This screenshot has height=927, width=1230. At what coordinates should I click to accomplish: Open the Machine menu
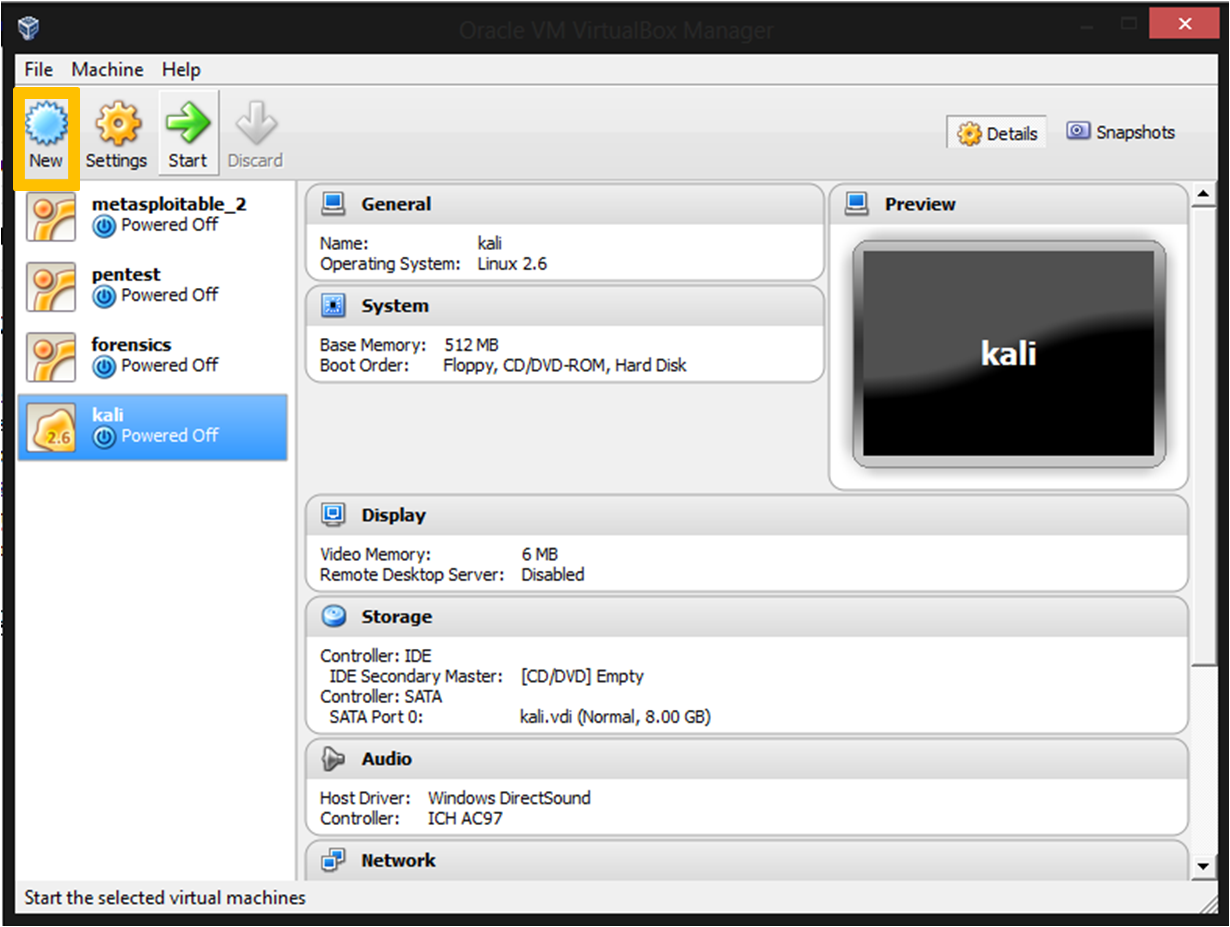(107, 69)
